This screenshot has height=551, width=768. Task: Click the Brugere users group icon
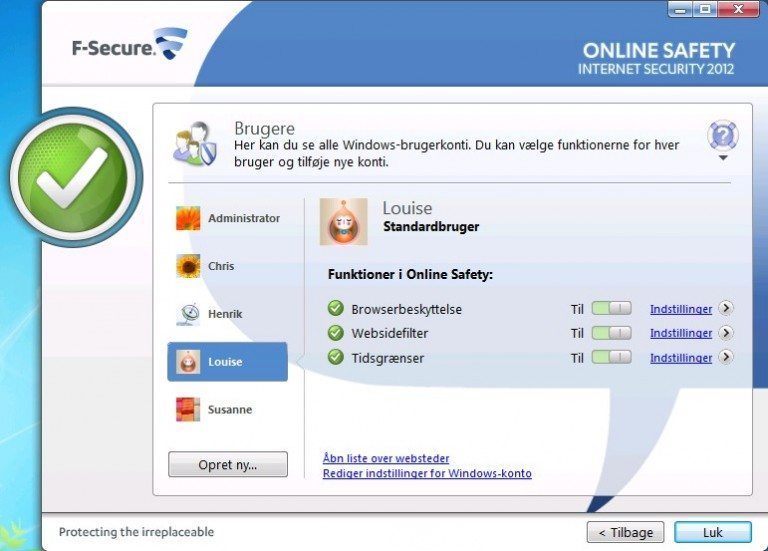(195, 143)
